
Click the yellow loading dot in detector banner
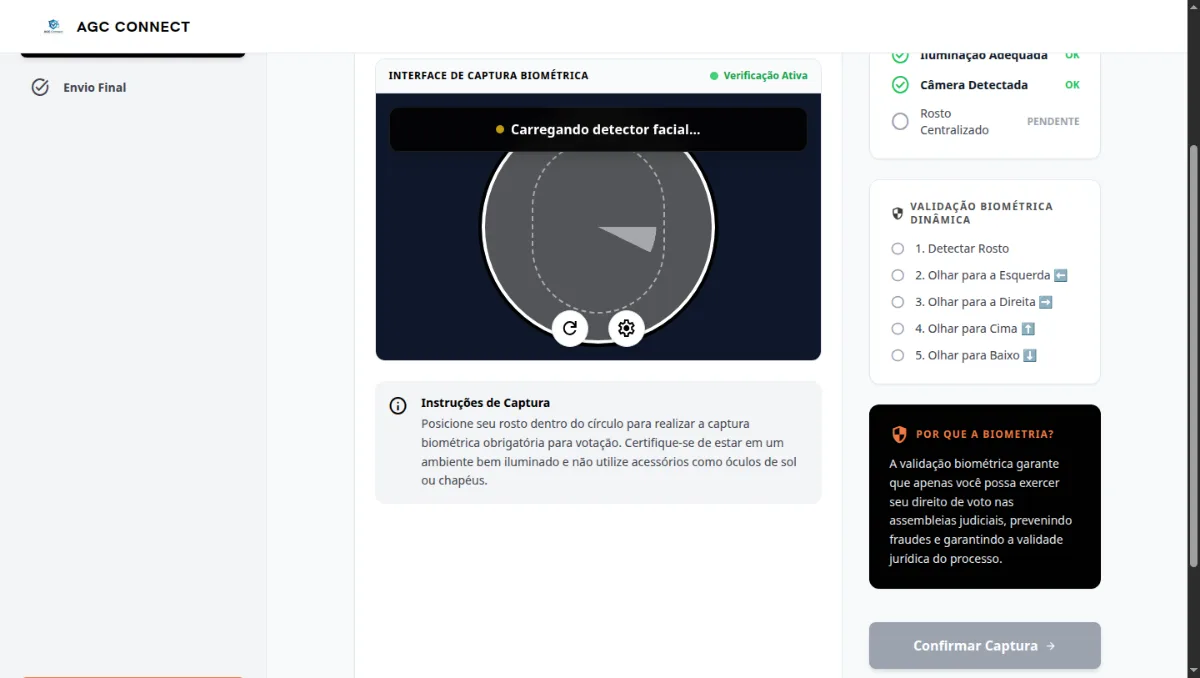(x=500, y=129)
